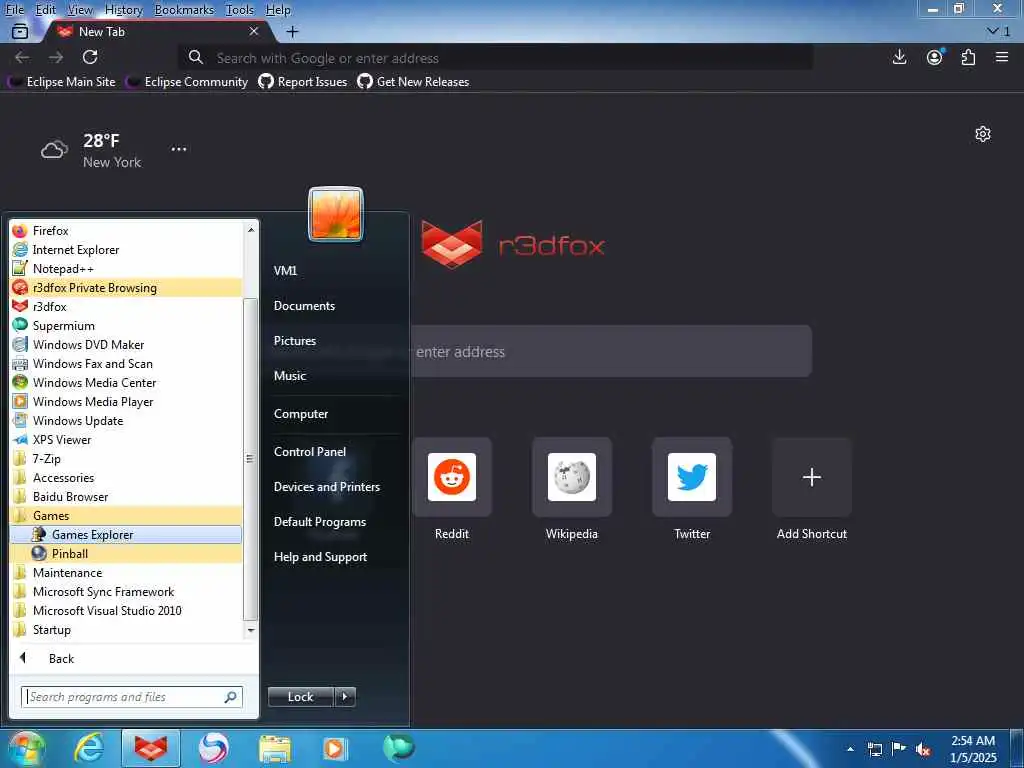The image size is (1024, 768).
Task: Click the Windows Start orb
Action: (x=26, y=748)
